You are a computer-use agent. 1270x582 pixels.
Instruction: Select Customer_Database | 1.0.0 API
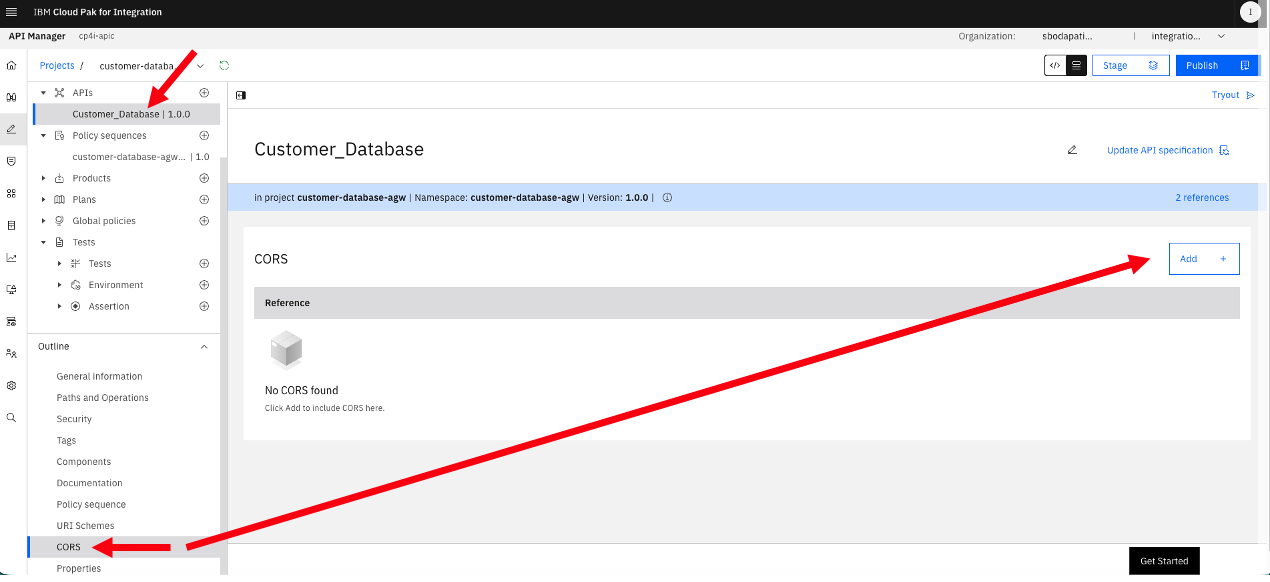[x=131, y=114]
